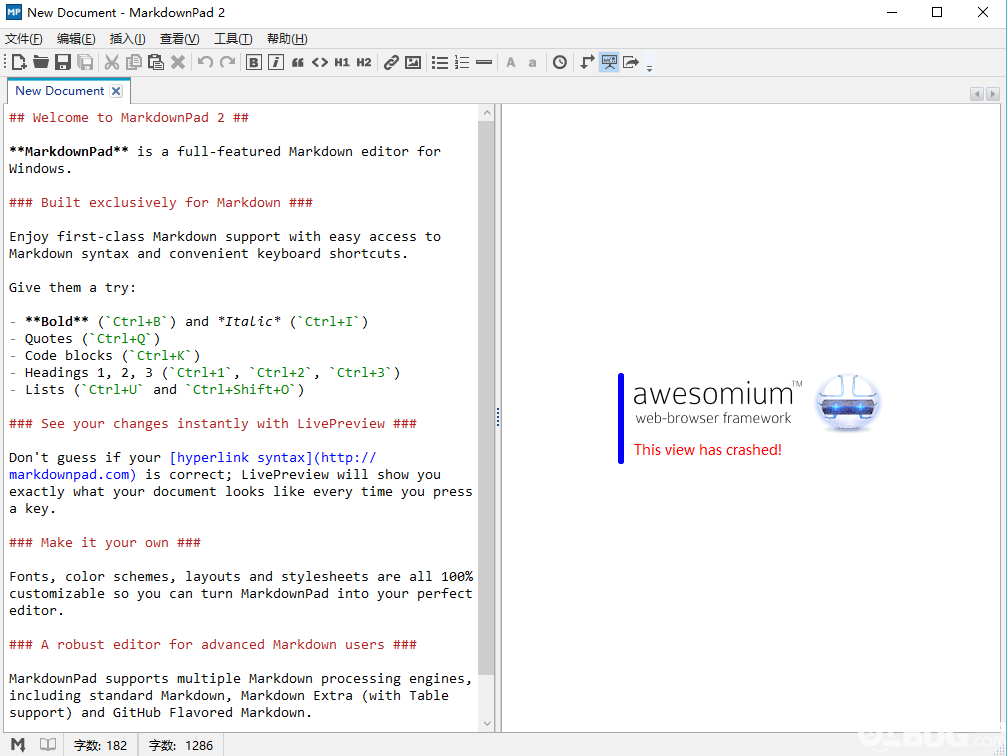Click the open book icon in status bar
This screenshot has height=756, width=1007.
[48, 744]
